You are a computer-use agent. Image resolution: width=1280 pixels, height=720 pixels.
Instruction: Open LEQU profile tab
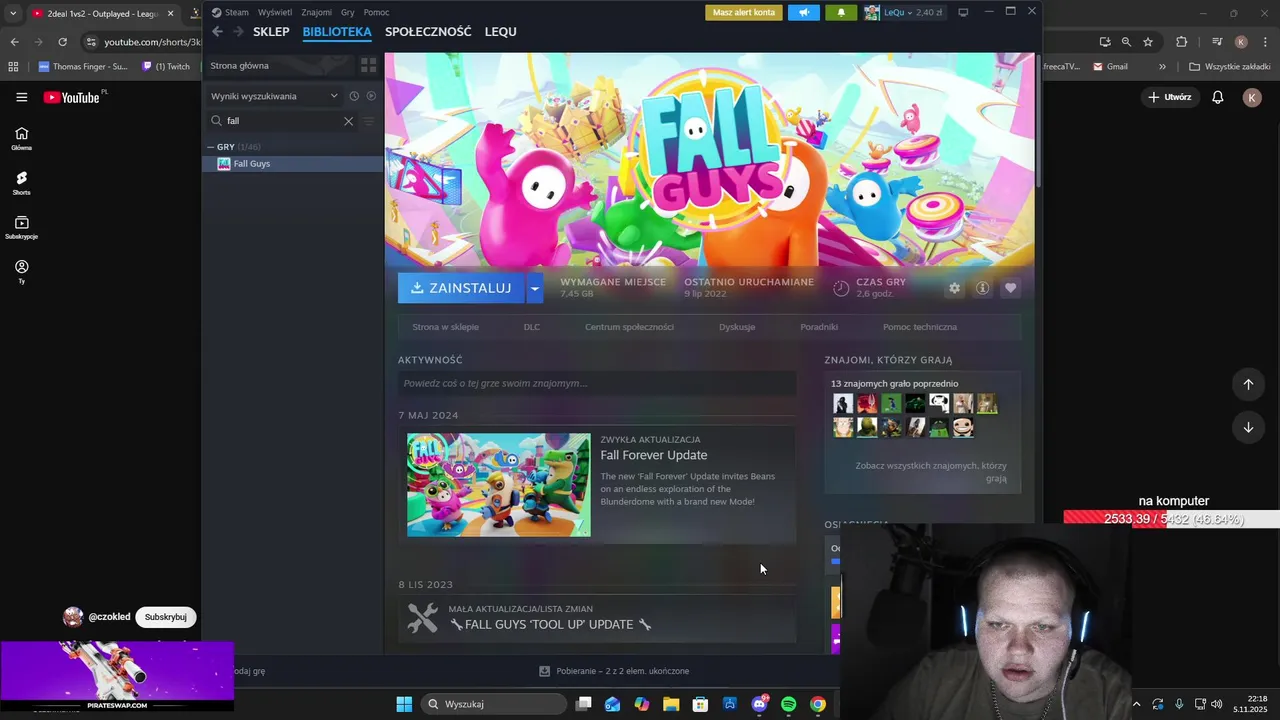(x=501, y=32)
